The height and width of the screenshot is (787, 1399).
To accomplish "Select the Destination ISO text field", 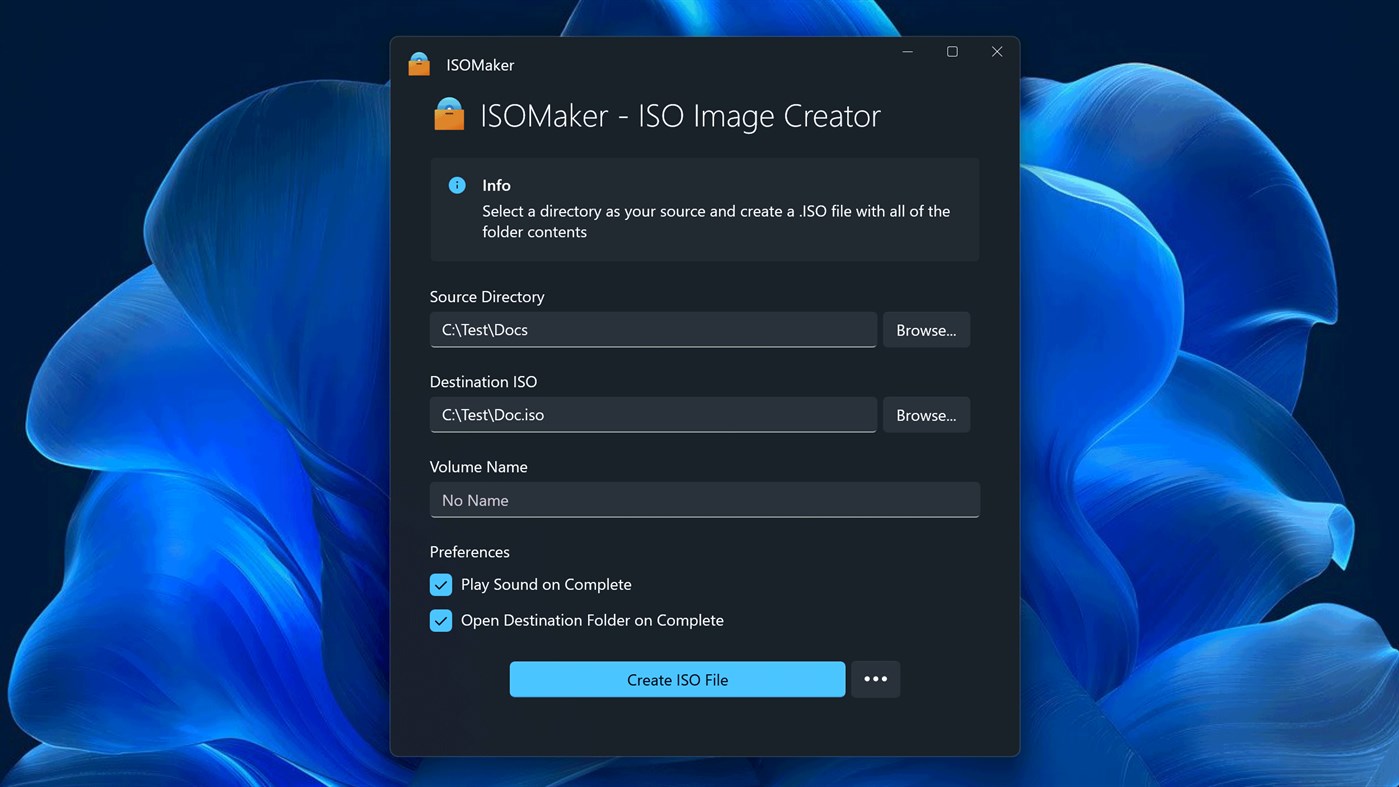I will tap(653, 414).
